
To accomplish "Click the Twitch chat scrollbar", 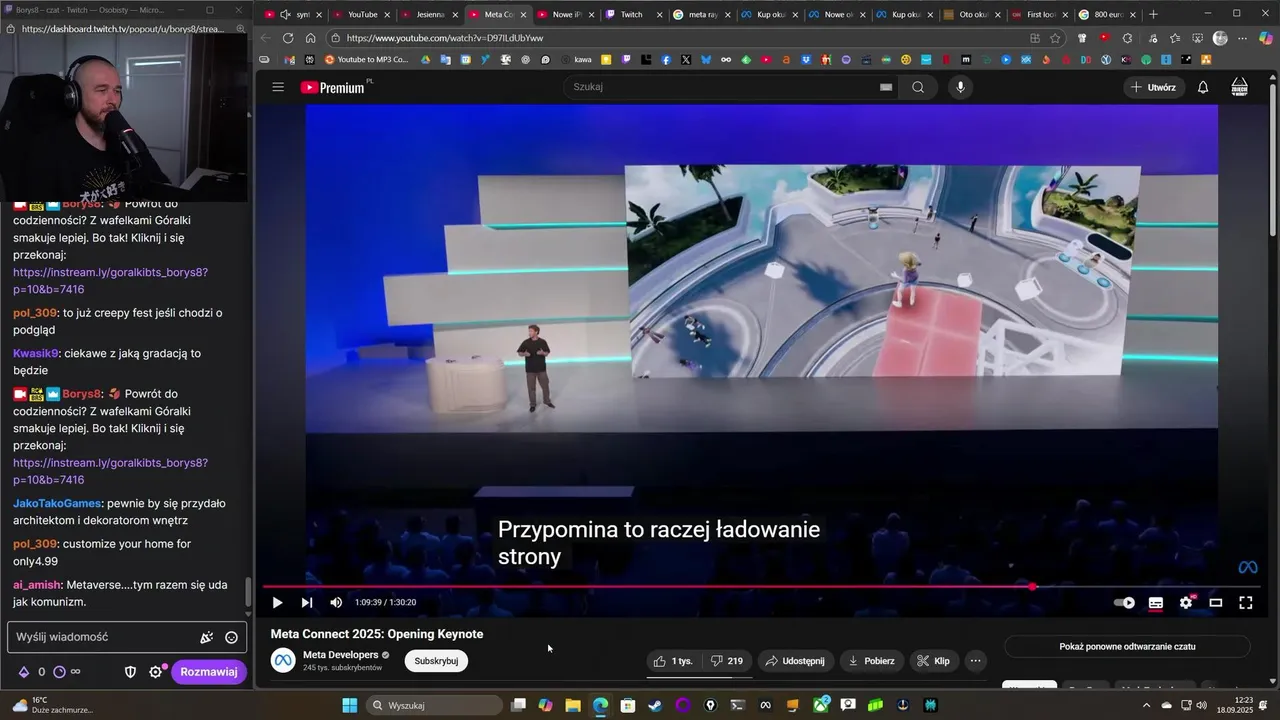I will pyautogui.click(x=248, y=592).
